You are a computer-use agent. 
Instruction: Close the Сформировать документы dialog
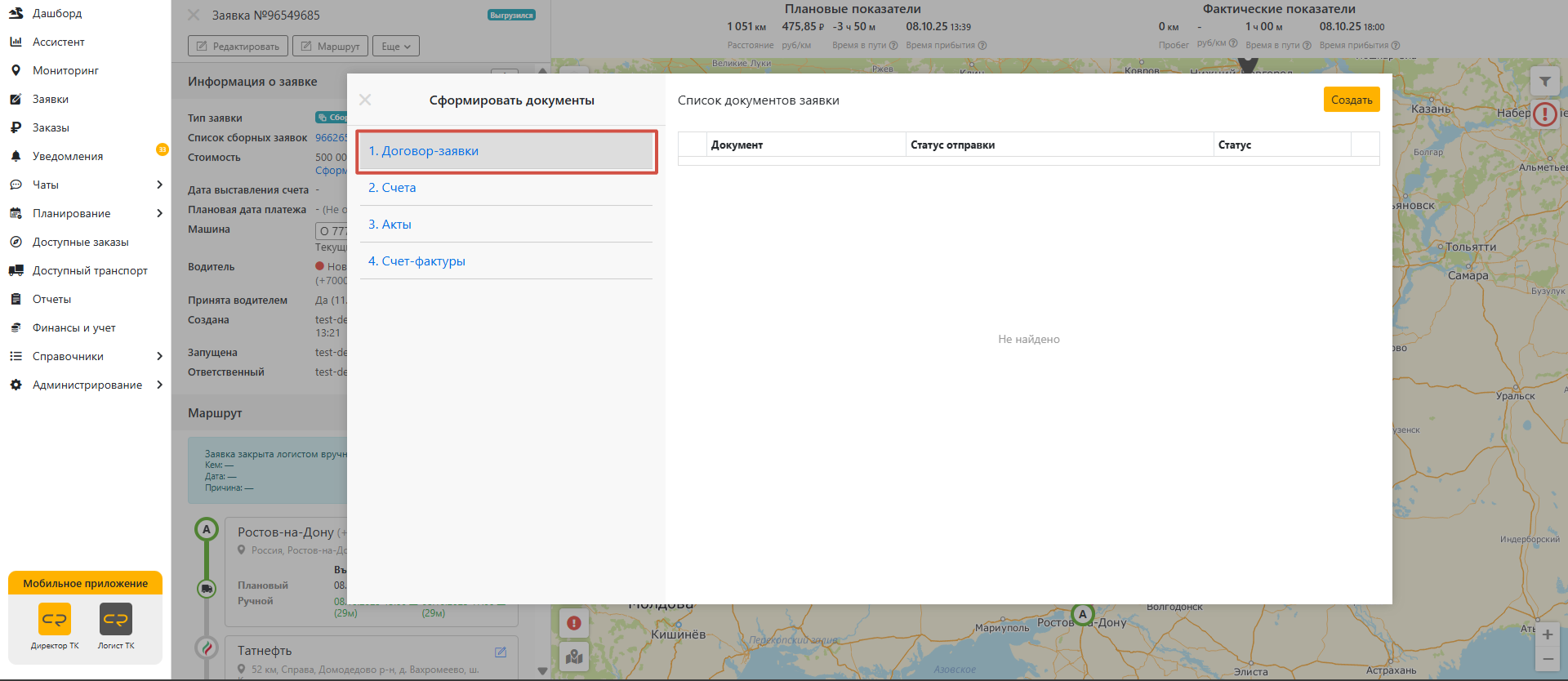coord(365,100)
